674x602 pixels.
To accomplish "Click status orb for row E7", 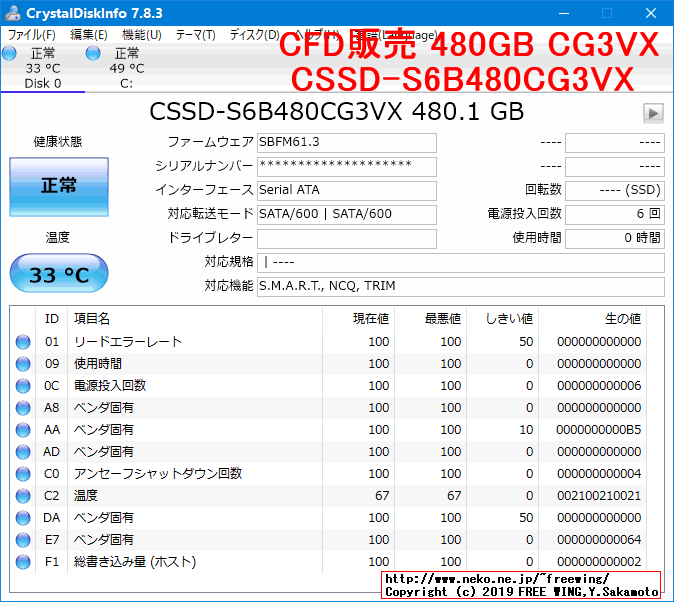I will point(23,540).
